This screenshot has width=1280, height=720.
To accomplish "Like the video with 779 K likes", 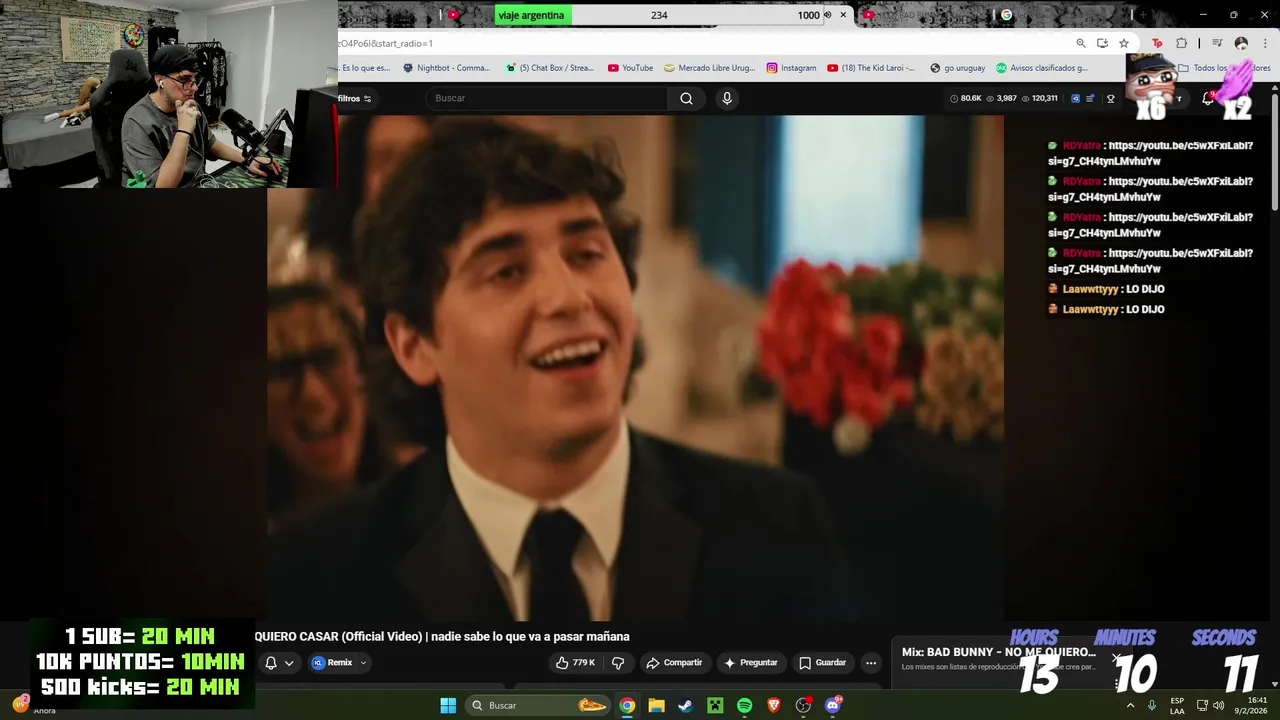I will (575, 662).
